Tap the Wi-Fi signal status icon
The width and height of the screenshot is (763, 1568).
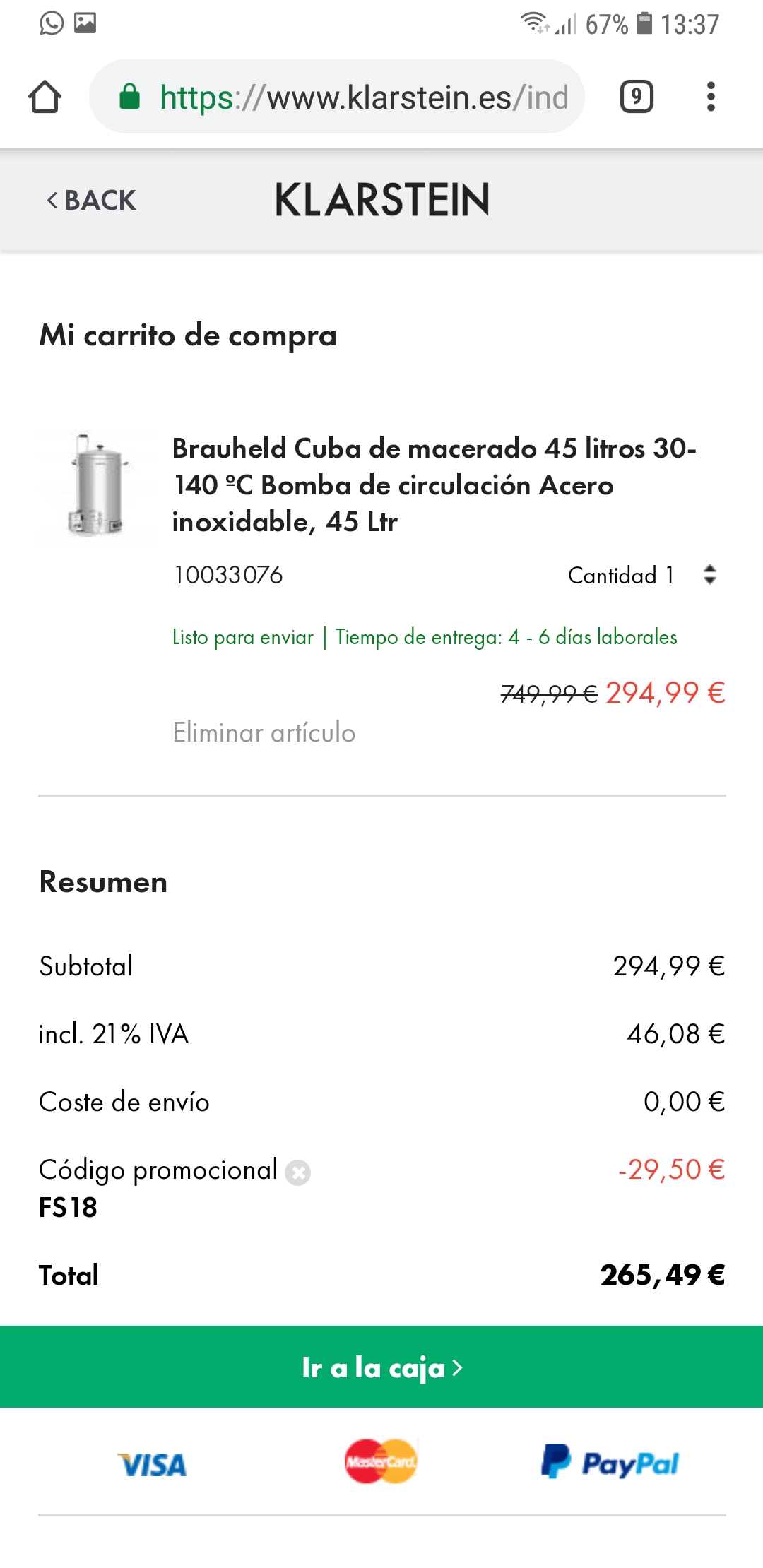point(535,23)
